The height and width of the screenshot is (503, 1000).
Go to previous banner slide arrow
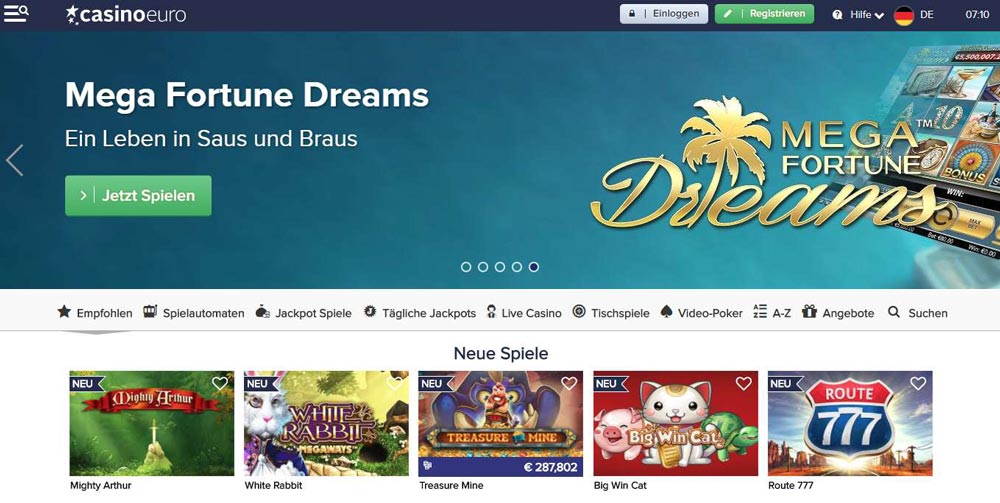click(x=14, y=160)
